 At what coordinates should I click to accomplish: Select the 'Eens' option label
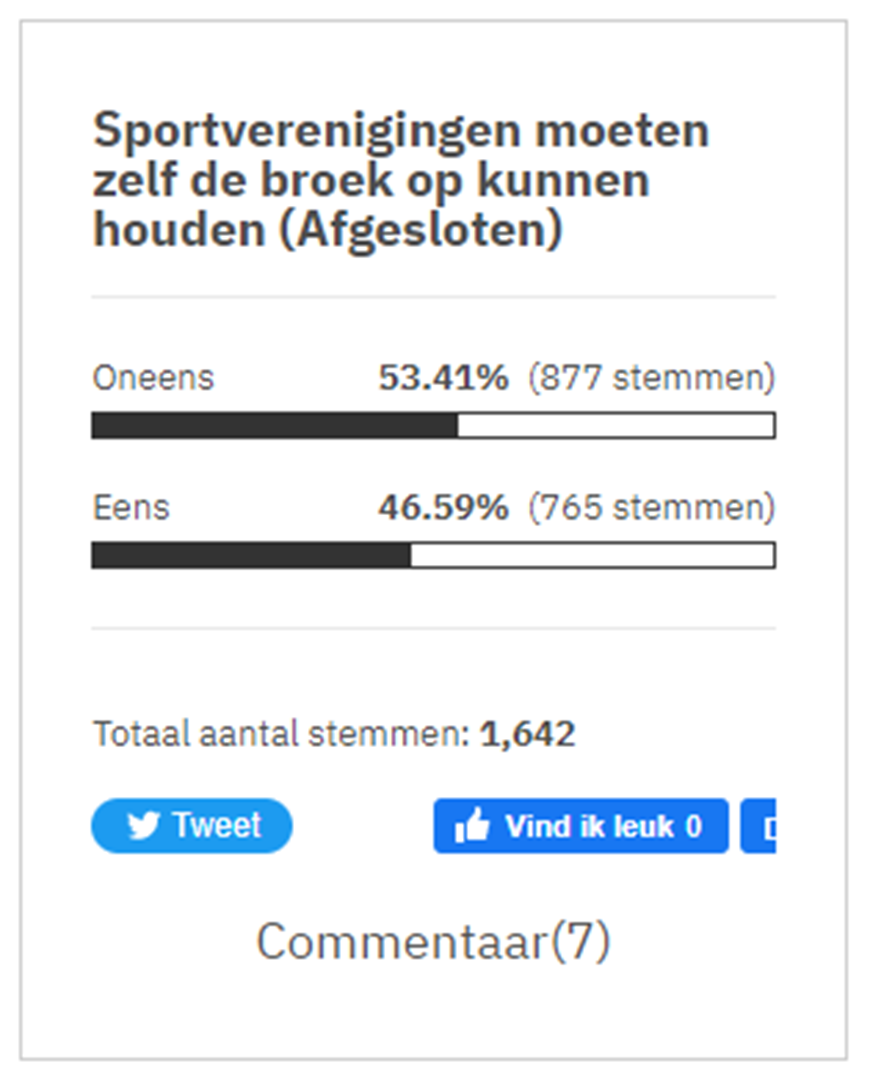131,508
